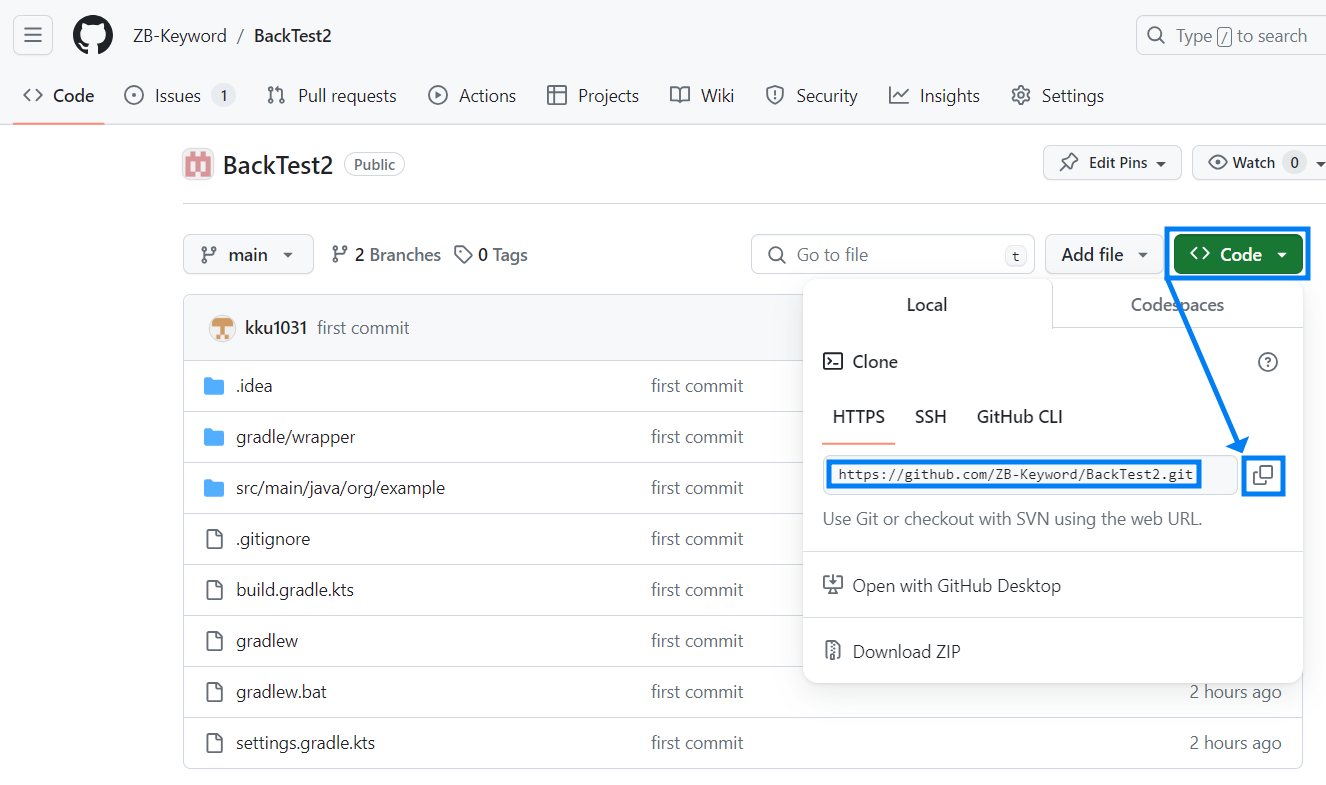Click the clone URL text field

point(1030,475)
